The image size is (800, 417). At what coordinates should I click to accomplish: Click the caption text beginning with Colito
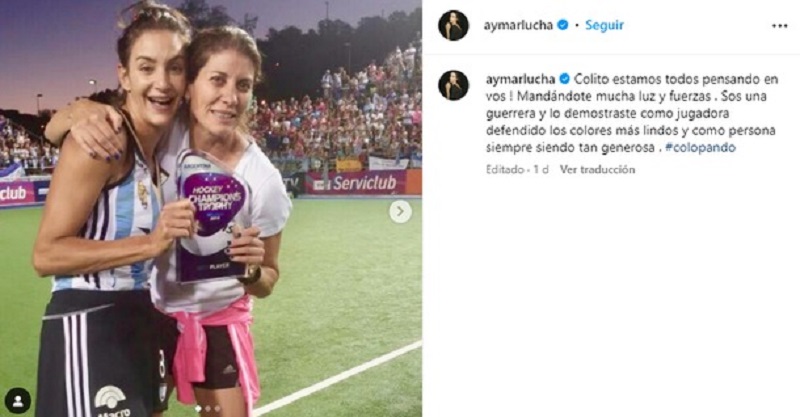coord(632,113)
